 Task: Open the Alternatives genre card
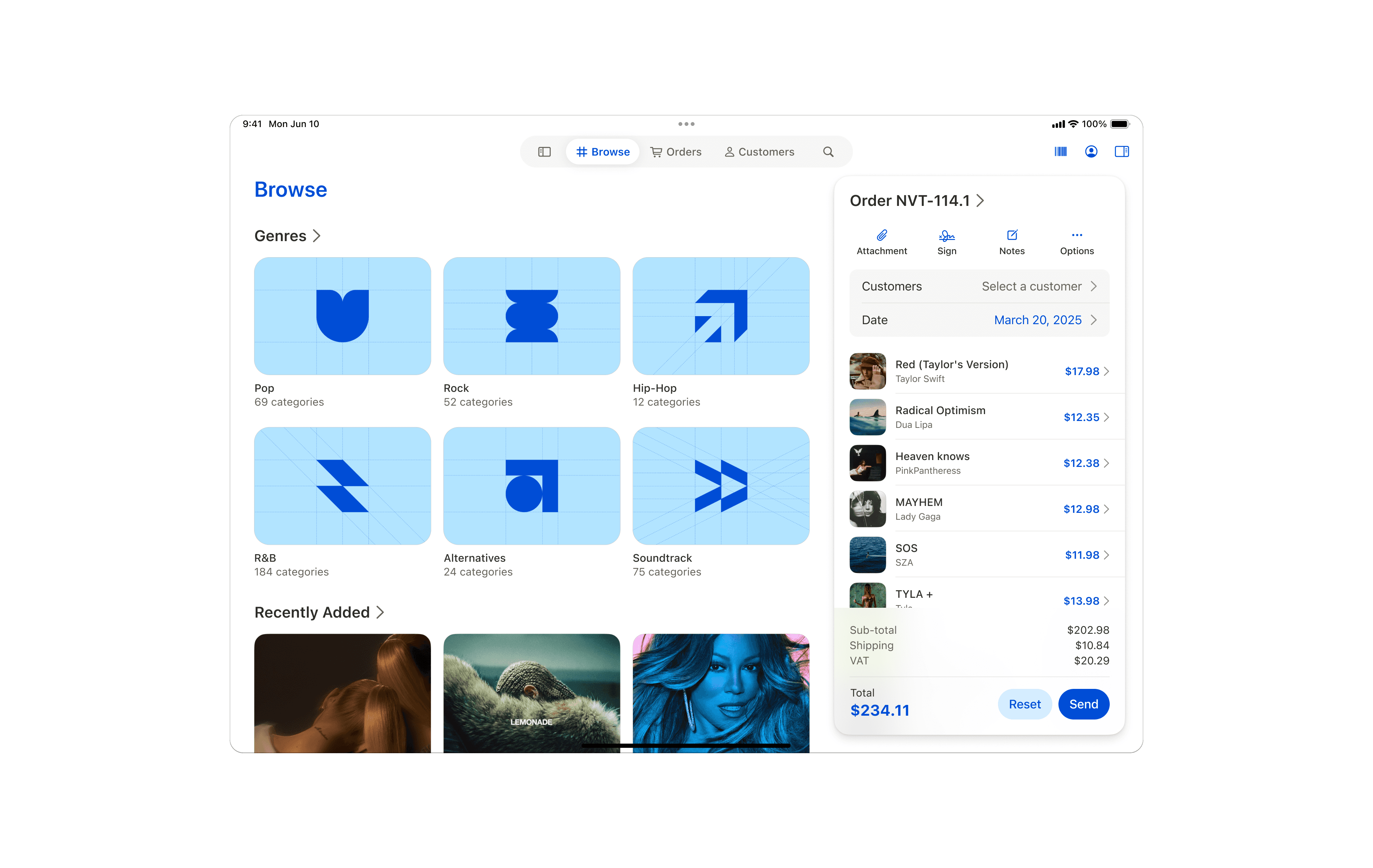coord(532,486)
